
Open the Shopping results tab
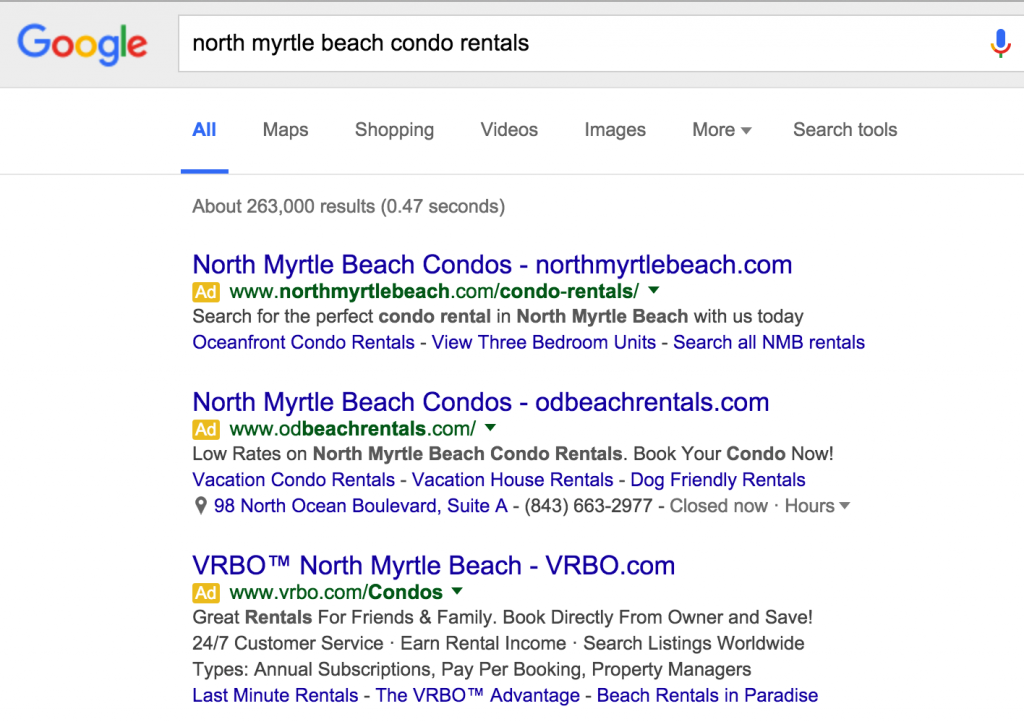[394, 130]
